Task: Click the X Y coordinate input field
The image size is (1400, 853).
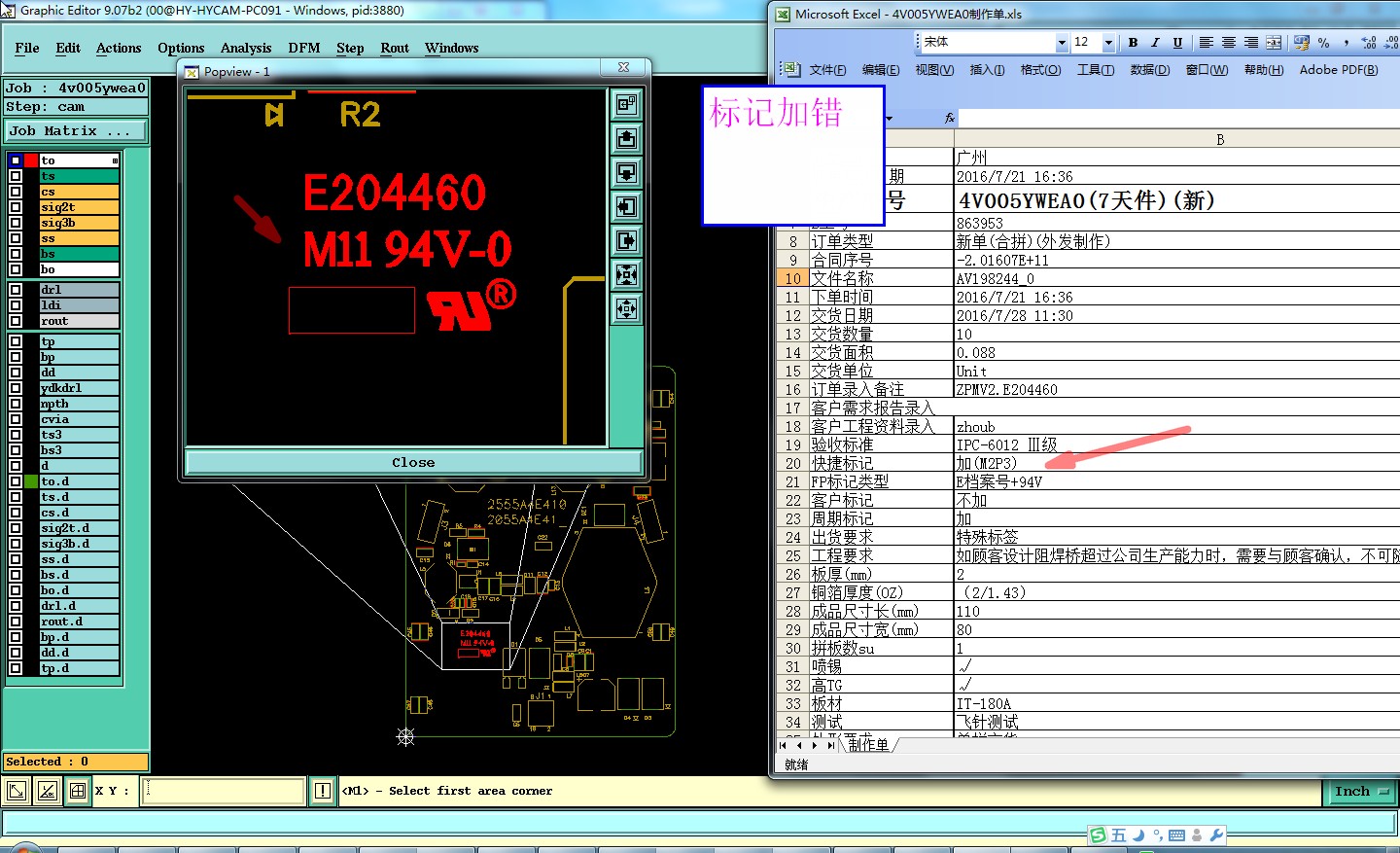Action: pos(223,791)
